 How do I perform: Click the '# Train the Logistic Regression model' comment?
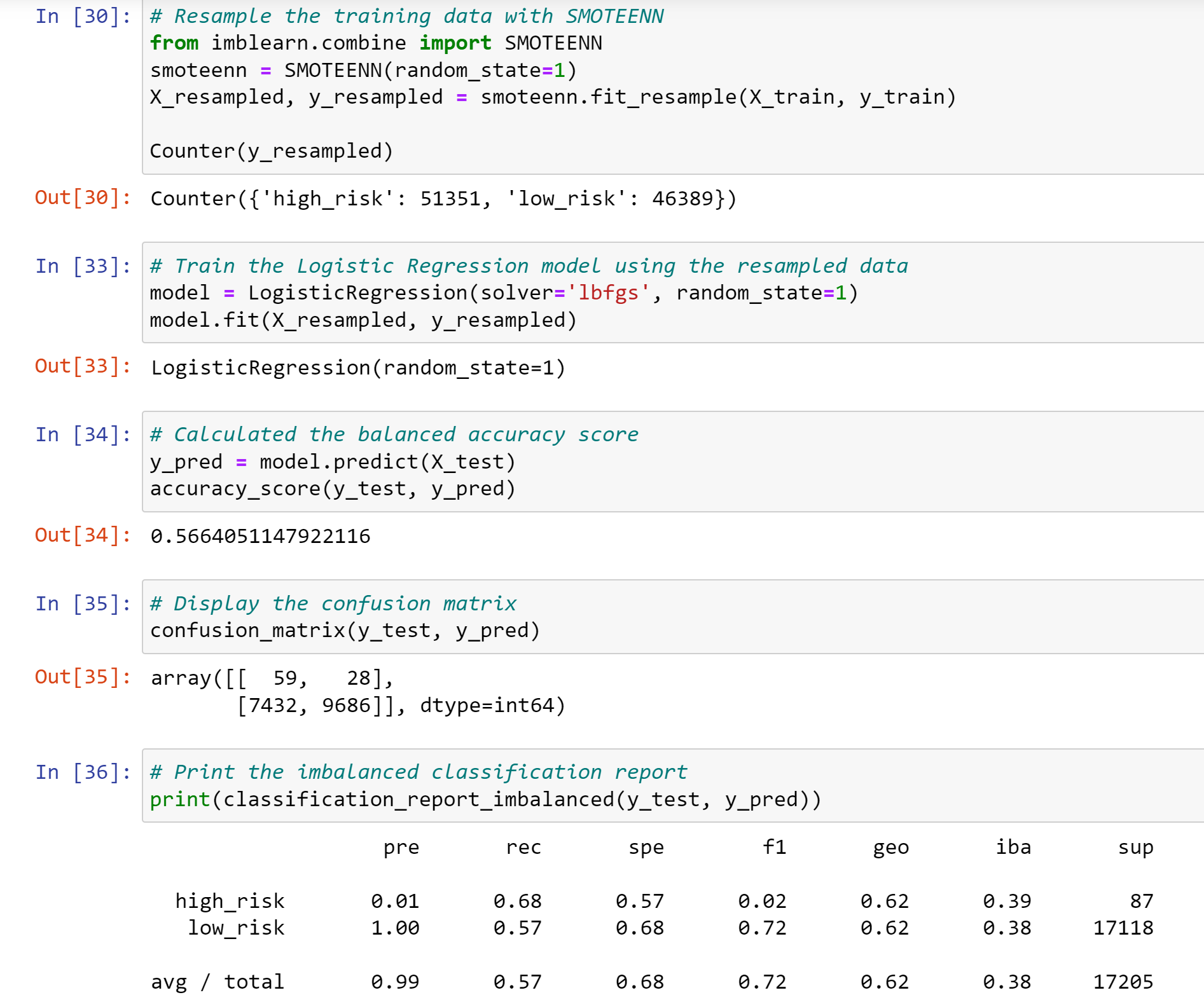point(529,266)
